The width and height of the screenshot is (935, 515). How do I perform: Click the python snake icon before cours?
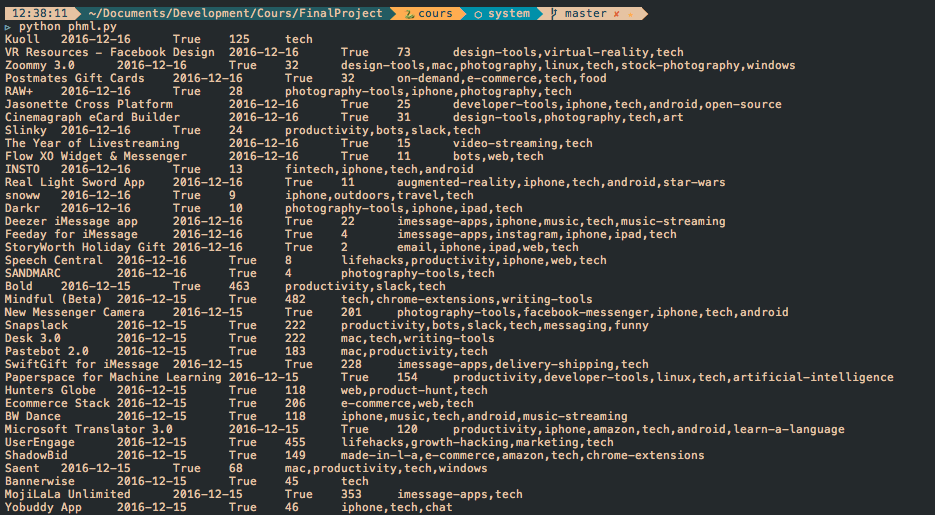(x=409, y=14)
